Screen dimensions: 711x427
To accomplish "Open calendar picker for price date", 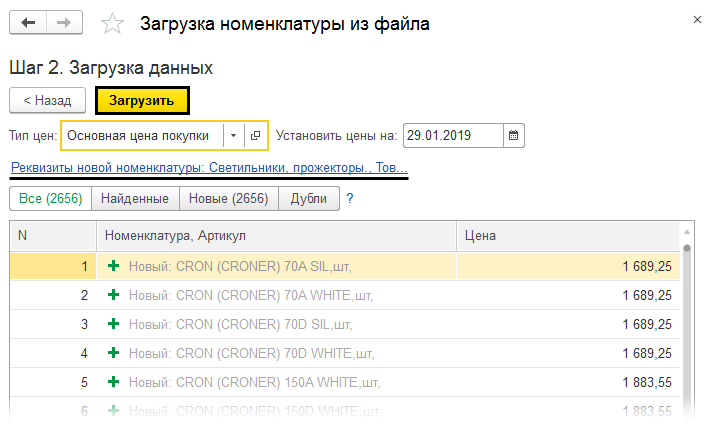I will (x=513, y=135).
